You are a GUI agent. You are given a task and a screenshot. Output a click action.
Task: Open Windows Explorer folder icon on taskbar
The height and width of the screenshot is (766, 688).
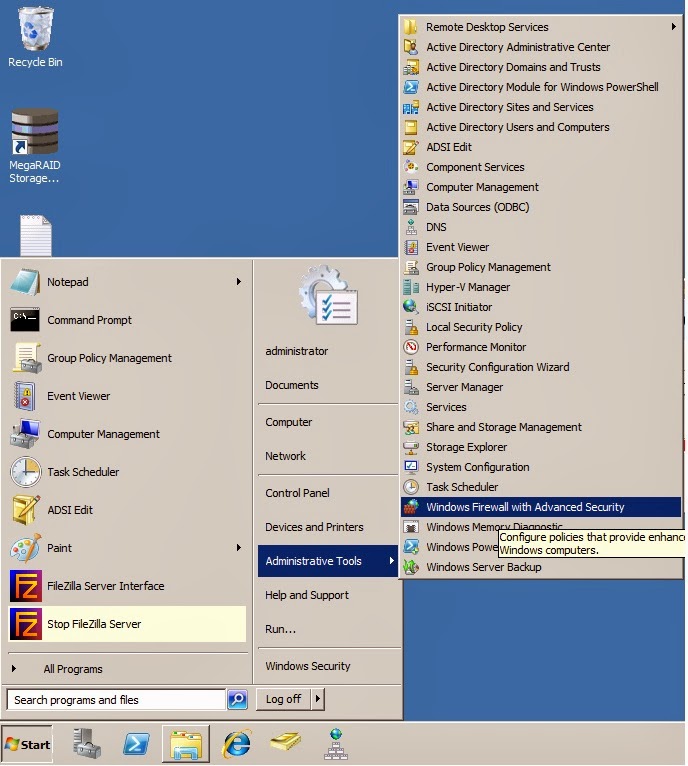pos(186,744)
